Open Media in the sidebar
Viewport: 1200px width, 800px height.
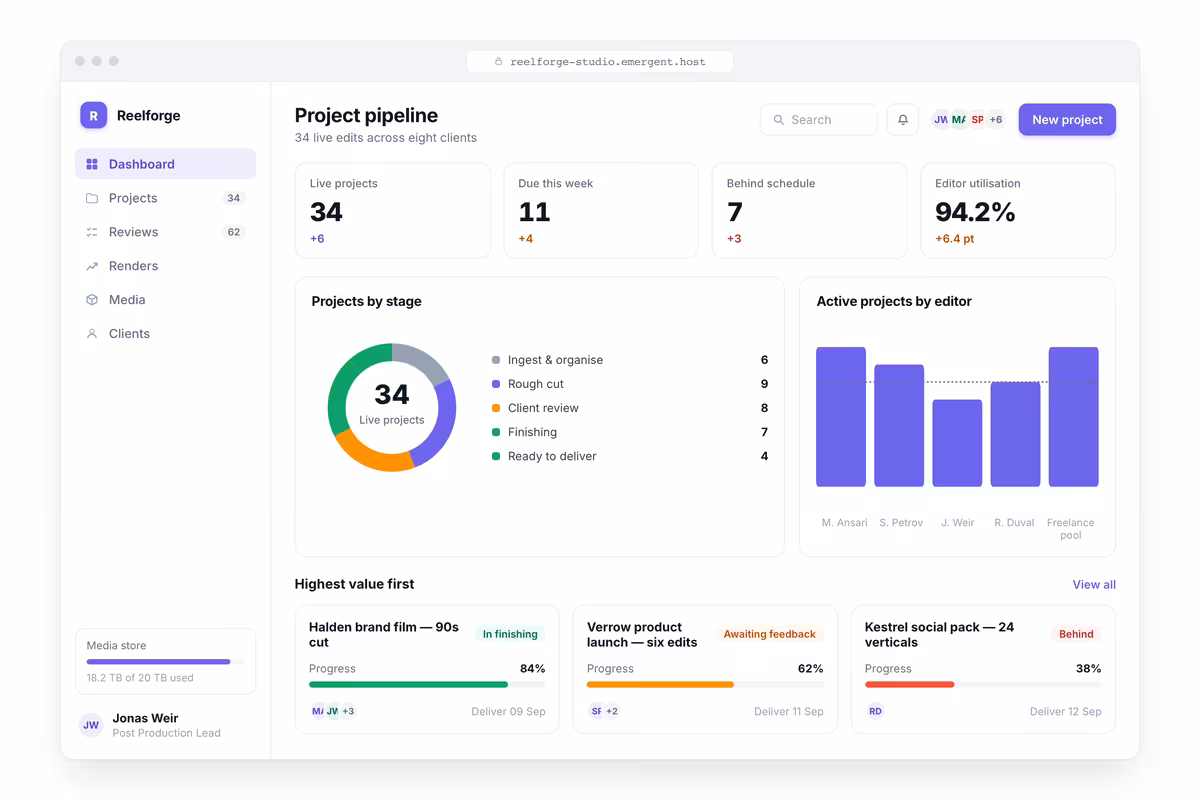tap(165, 300)
